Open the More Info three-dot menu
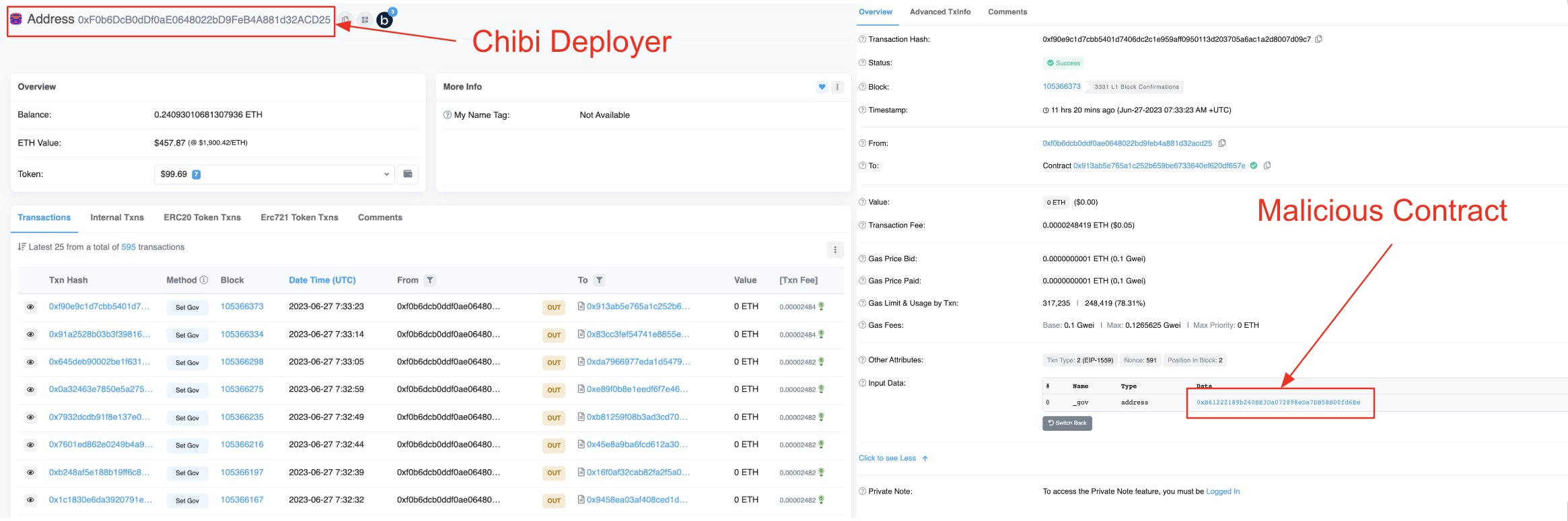The height and width of the screenshot is (521, 1568). tap(837, 87)
